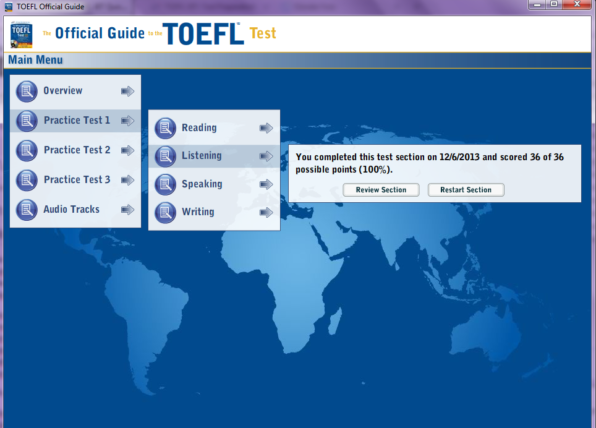Click the TOEFL book cover logo
Image resolution: width=596 pixels, height=428 pixels.
tap(21, 35)
